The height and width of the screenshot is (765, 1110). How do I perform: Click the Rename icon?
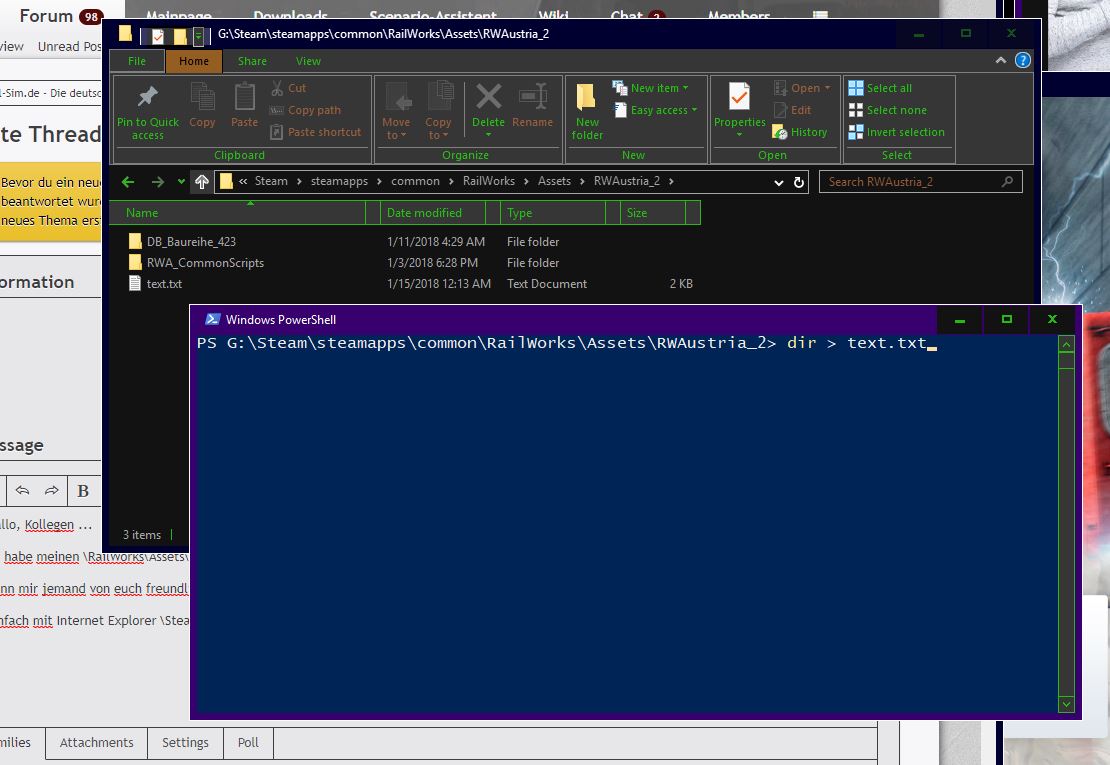[532, 96]
